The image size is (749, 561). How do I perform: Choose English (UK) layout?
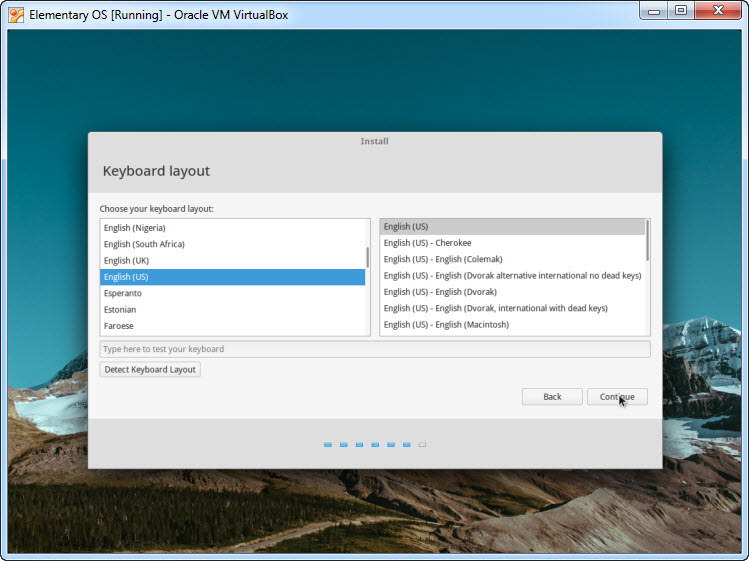tap(233, 260)
